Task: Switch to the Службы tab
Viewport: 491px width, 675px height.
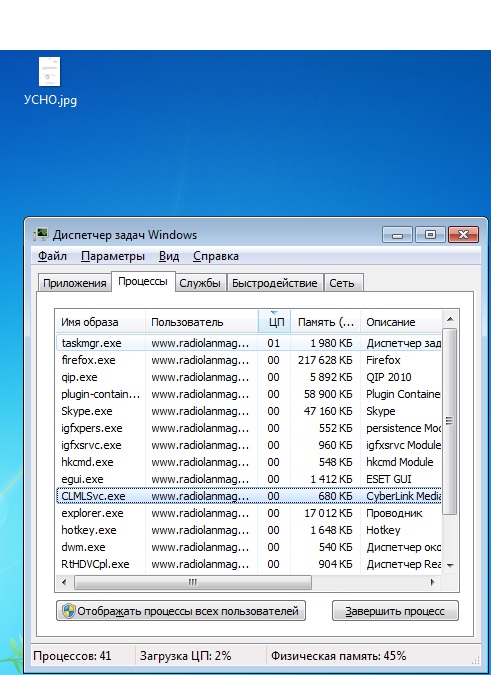Action: [200, 283]
